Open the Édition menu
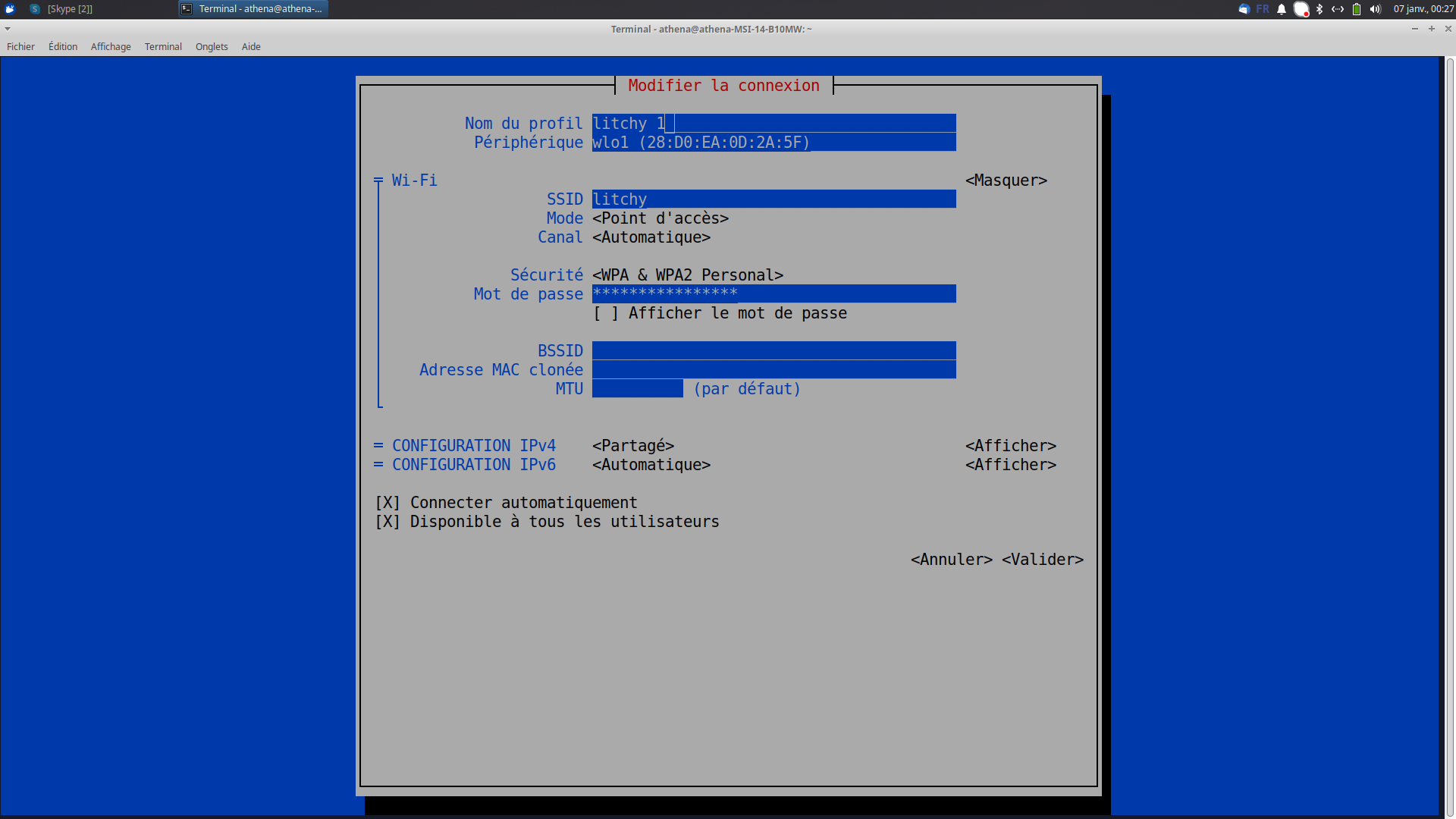Screen dimensions: 1456x819 tap(63, 46)
